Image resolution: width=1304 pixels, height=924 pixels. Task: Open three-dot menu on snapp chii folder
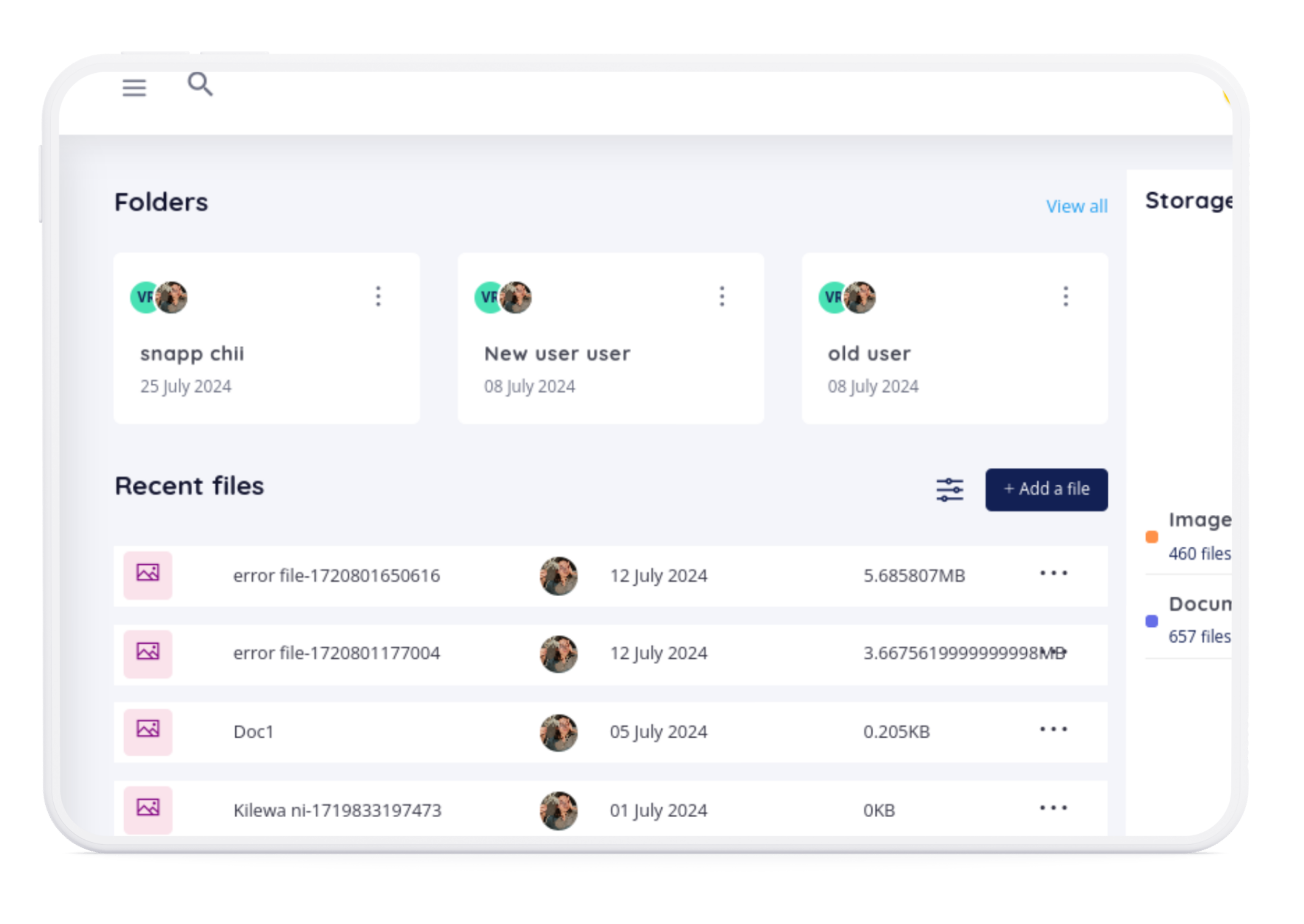point(378,297)
